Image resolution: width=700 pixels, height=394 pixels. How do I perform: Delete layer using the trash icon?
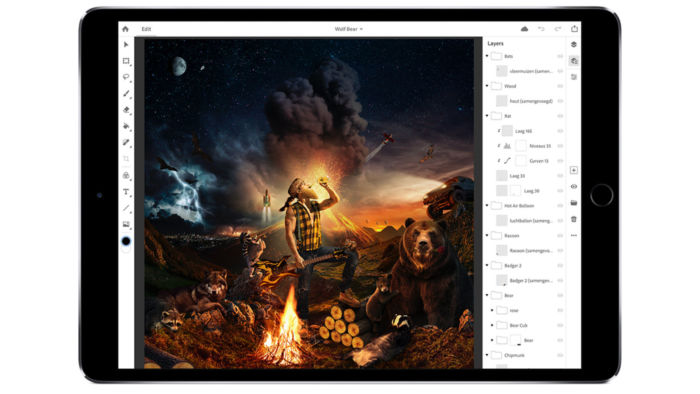[574, 219]
